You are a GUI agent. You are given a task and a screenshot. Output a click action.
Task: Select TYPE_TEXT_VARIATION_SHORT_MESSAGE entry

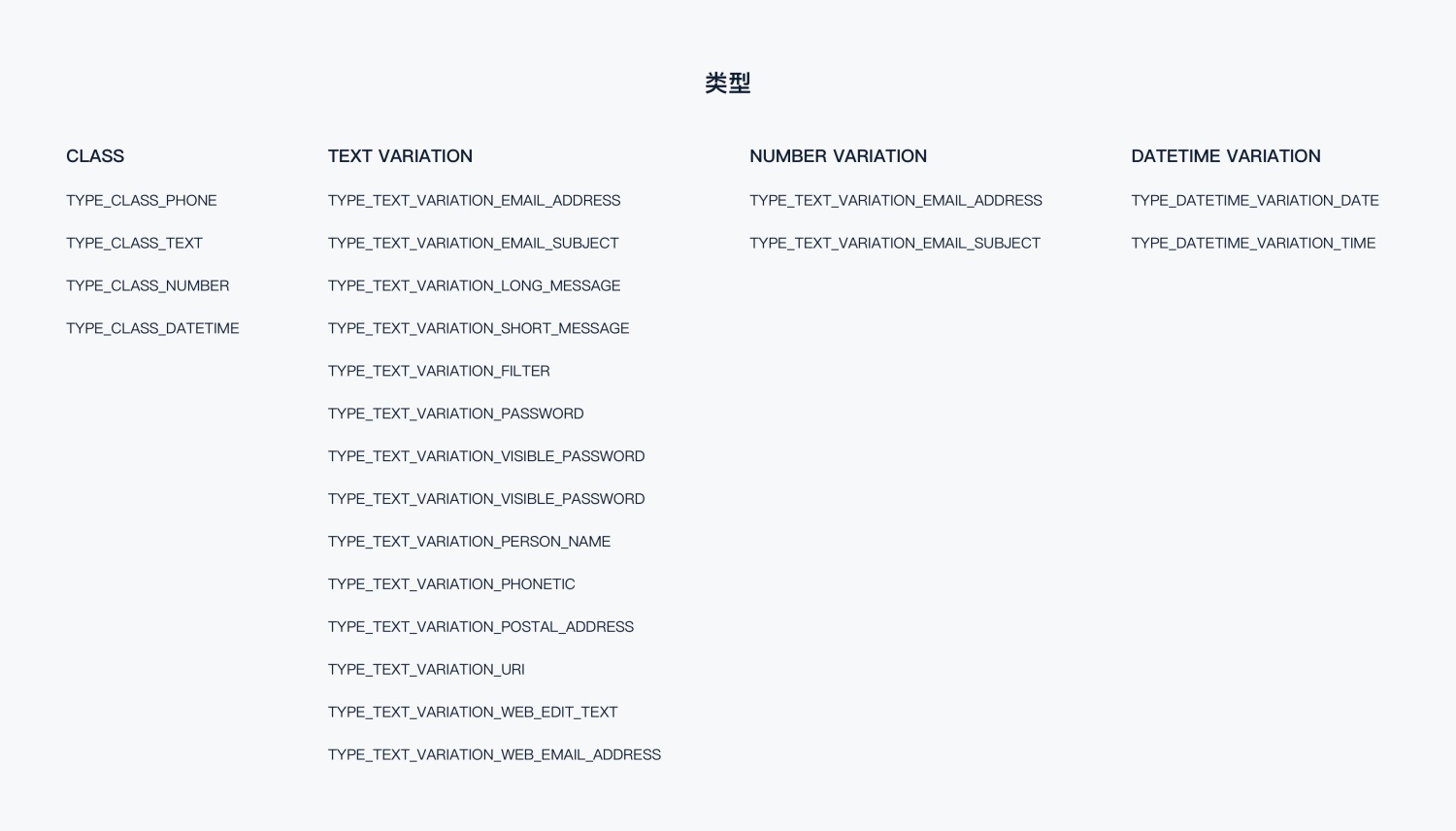pyautogui.click(x=479, y=329)
